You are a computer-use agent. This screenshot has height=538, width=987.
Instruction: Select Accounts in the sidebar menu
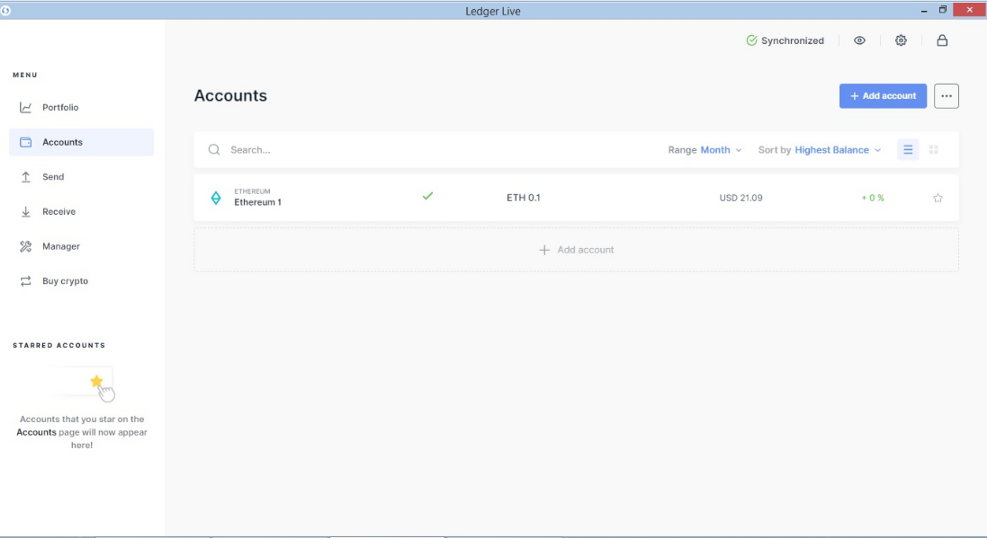pos(81,142)
